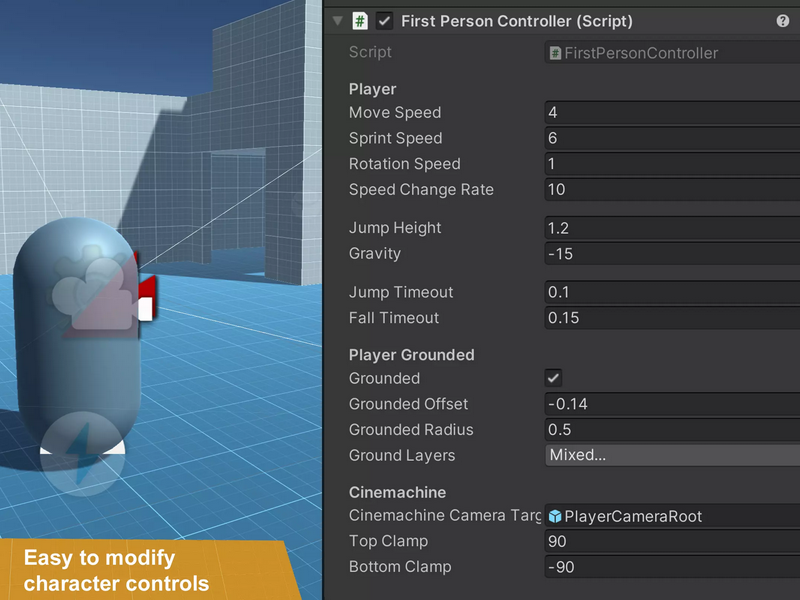The height and width of the screenshot is (600, 800).
Task: Collapse the First Person Controller component foldout
Action: [337, 21]
